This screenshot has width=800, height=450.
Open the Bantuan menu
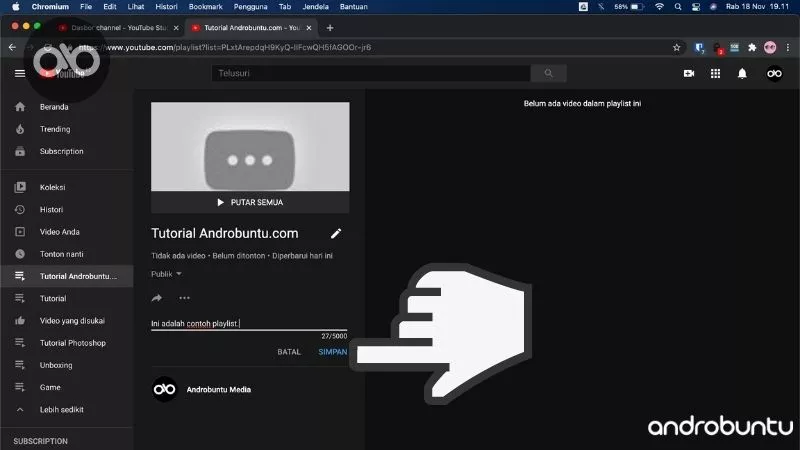point(354,7)
